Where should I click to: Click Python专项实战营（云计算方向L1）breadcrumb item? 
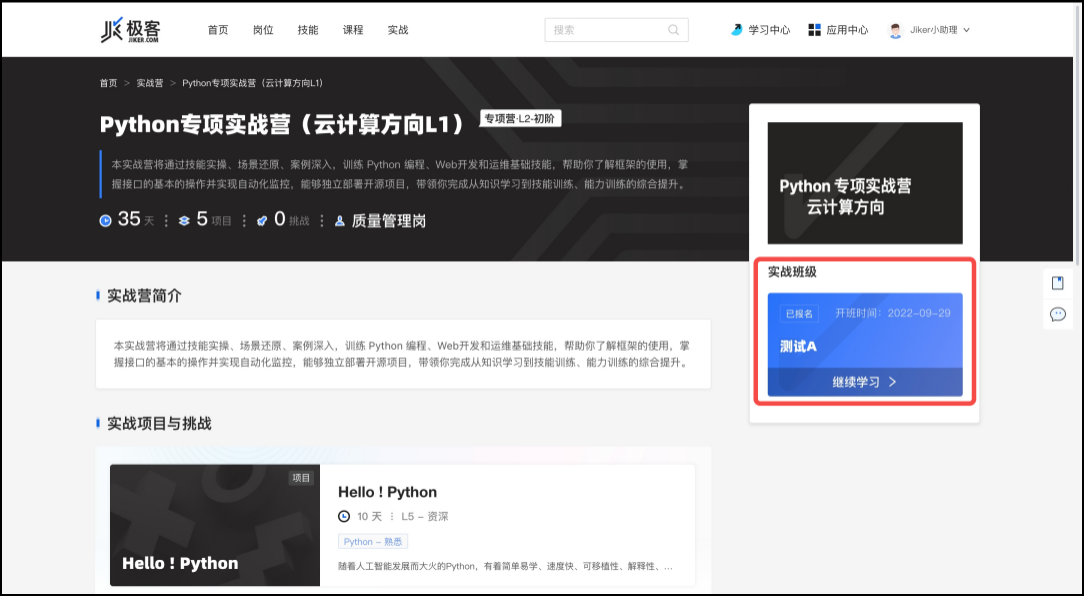tap(252, 83)
